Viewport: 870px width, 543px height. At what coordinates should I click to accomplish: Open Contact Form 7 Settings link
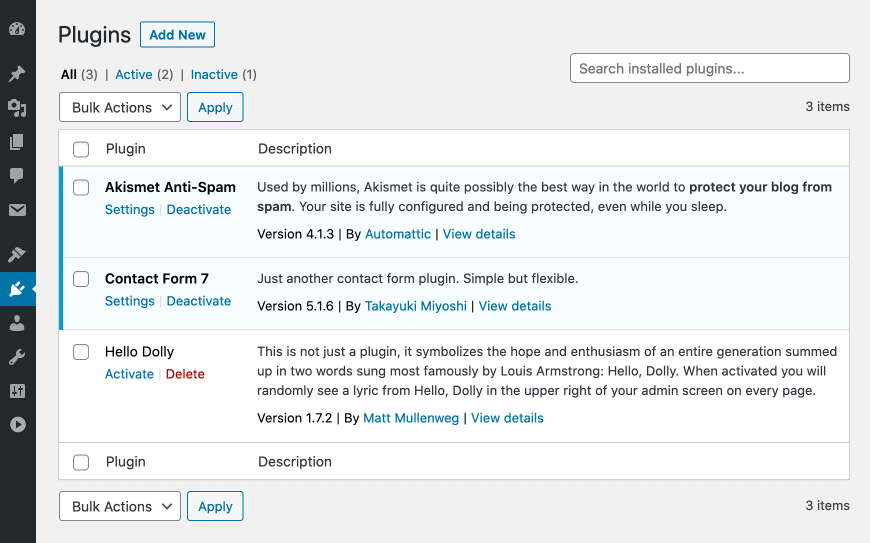pos(130,301)
